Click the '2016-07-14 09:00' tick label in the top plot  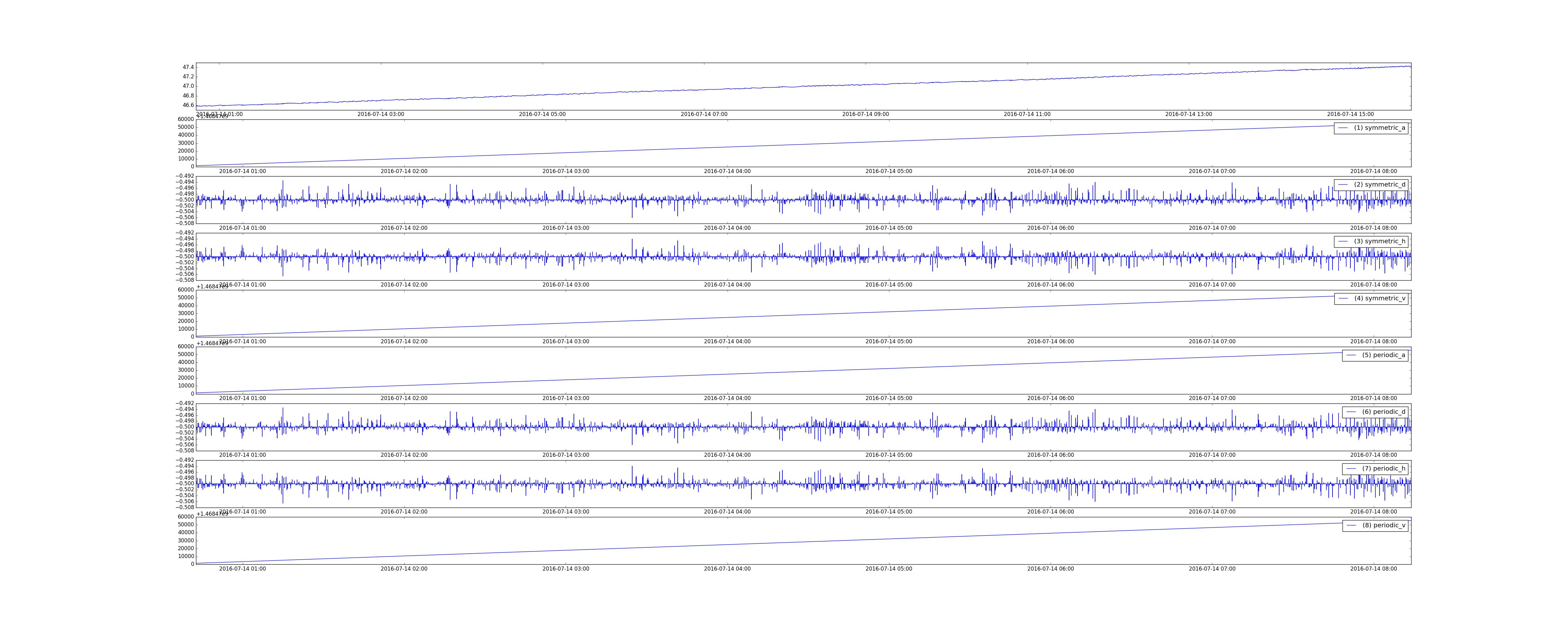(866, 114)
